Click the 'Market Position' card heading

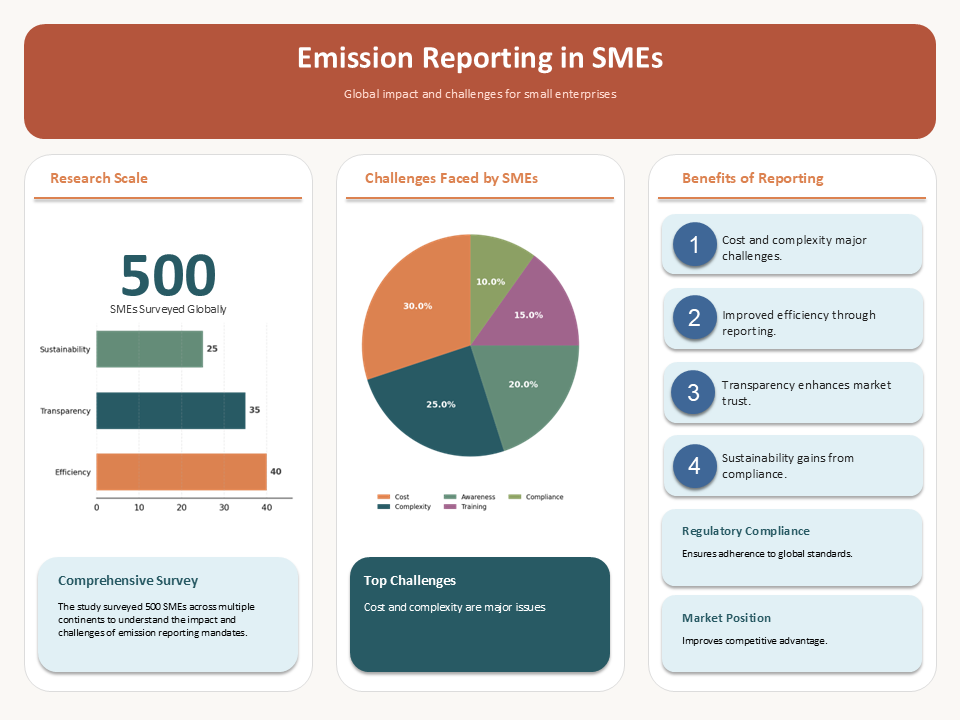[x=726, y=618]
